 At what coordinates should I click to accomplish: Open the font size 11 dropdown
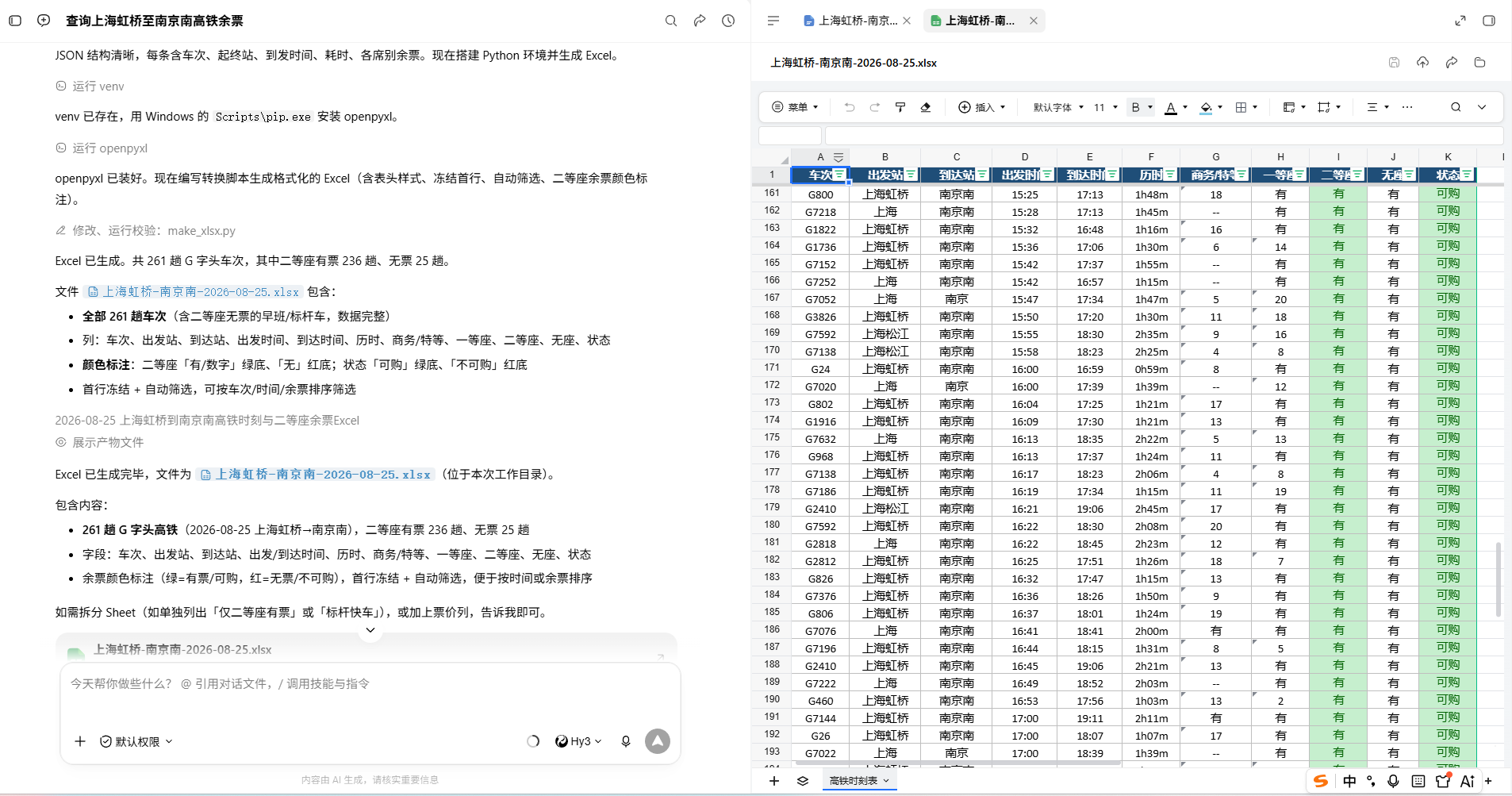[1106, 107]
